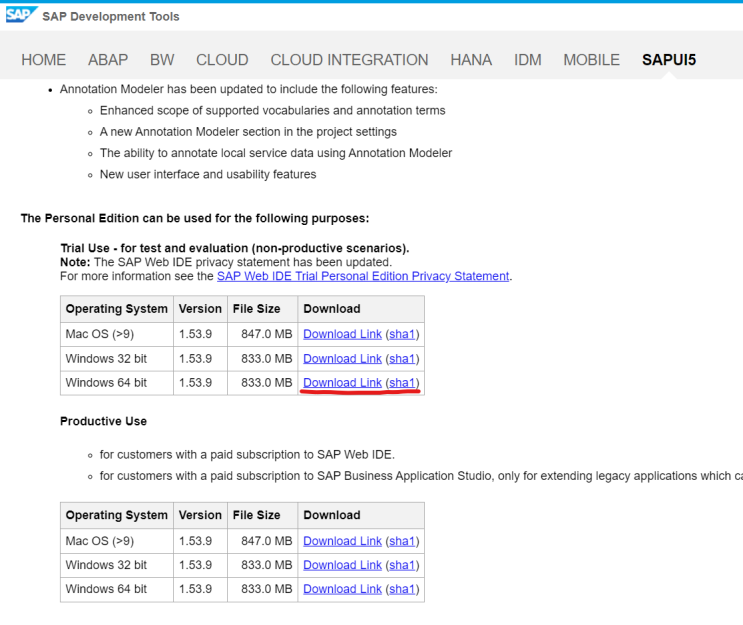The width and height of the screenshot is (743, 625).
Task: Open sha1 link for Trial Mac OS
Action: (402, 334)
